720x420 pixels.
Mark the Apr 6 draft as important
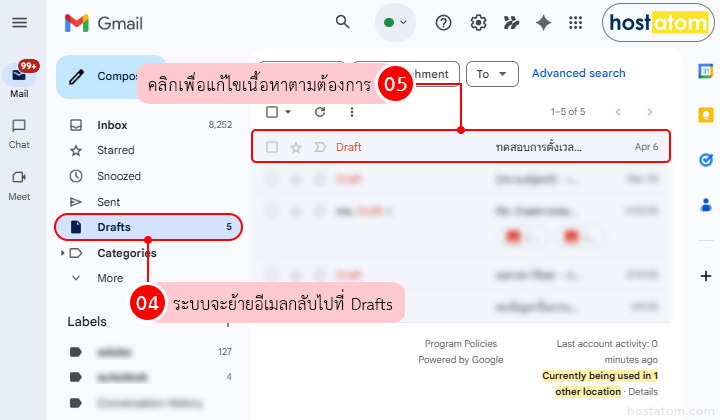(320, 147)
